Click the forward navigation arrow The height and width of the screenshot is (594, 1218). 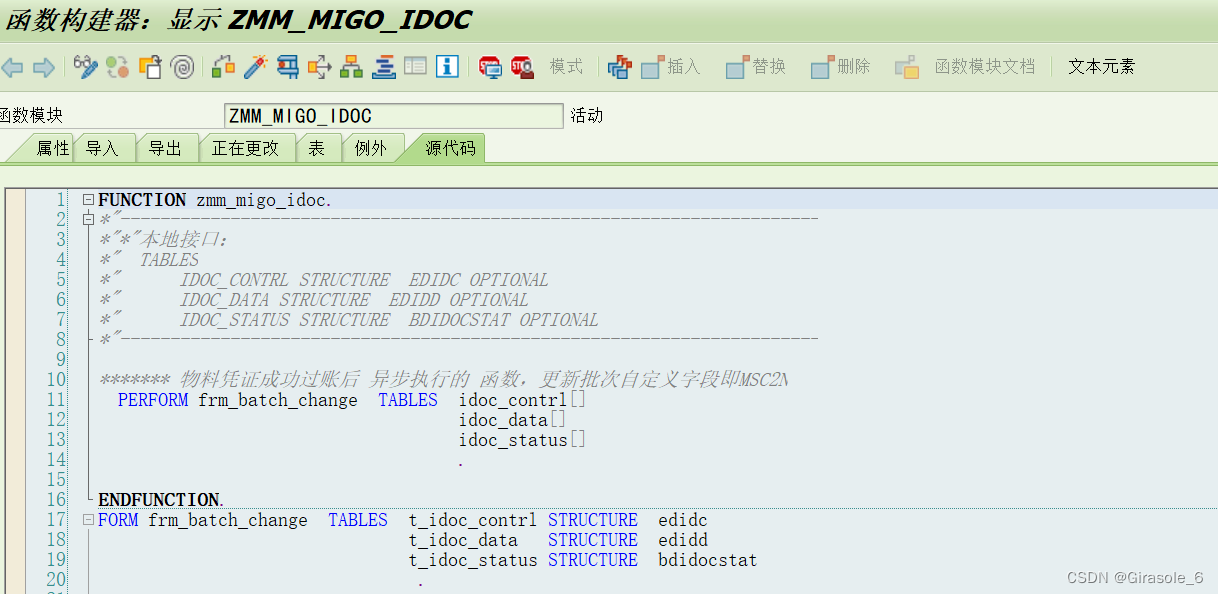tap(43, 67)
